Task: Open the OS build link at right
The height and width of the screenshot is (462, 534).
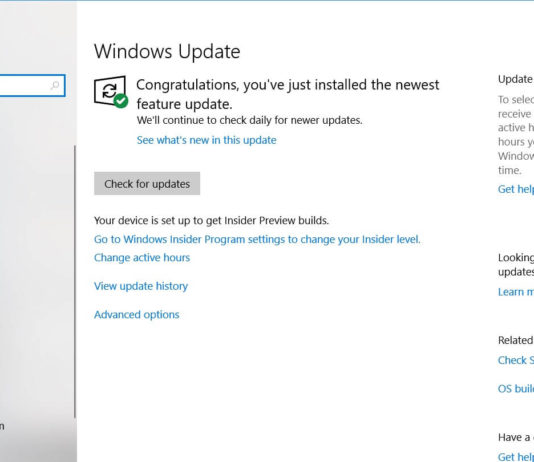Action: click(x=516, y=388)
